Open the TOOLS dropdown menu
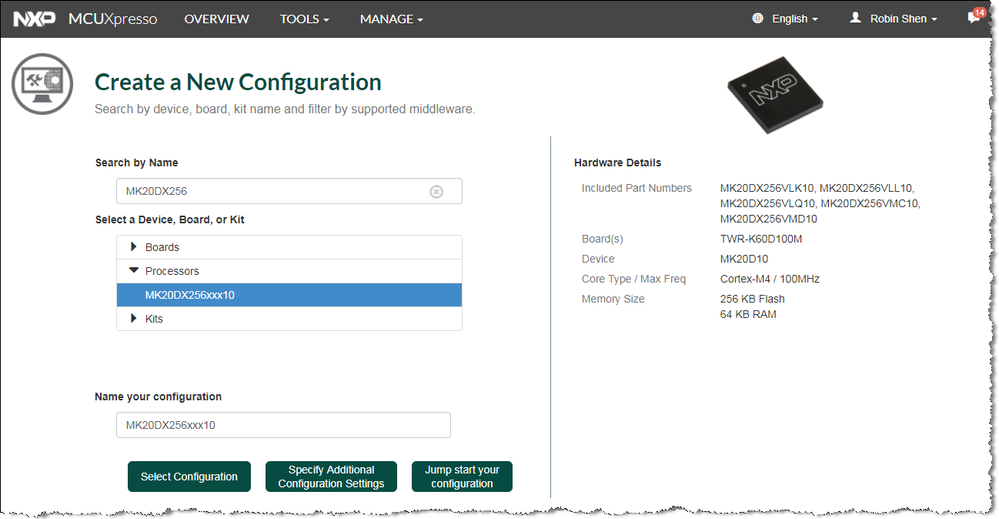Viewport: 999px width, 519px height. tap(305, 19)
